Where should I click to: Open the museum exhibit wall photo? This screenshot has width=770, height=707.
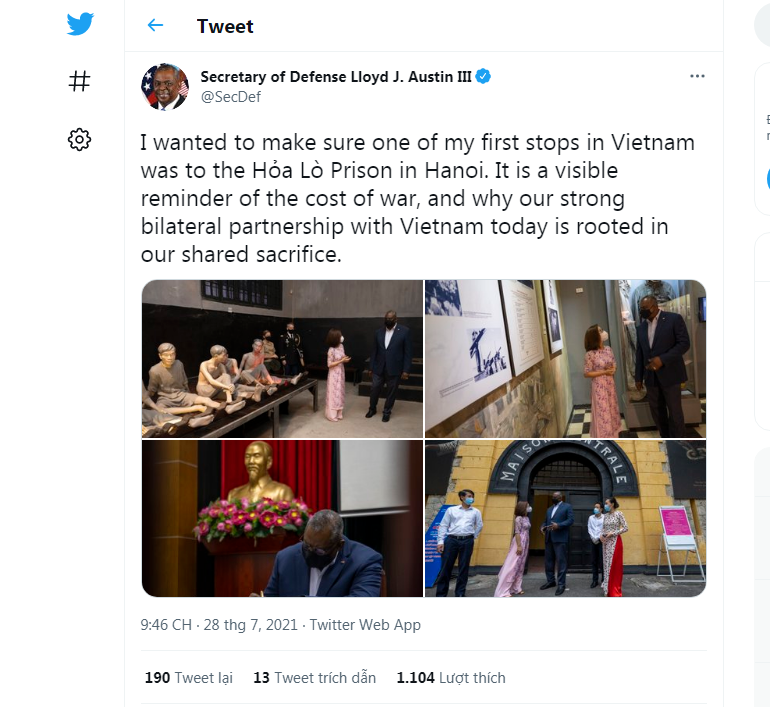pos(565,358)
